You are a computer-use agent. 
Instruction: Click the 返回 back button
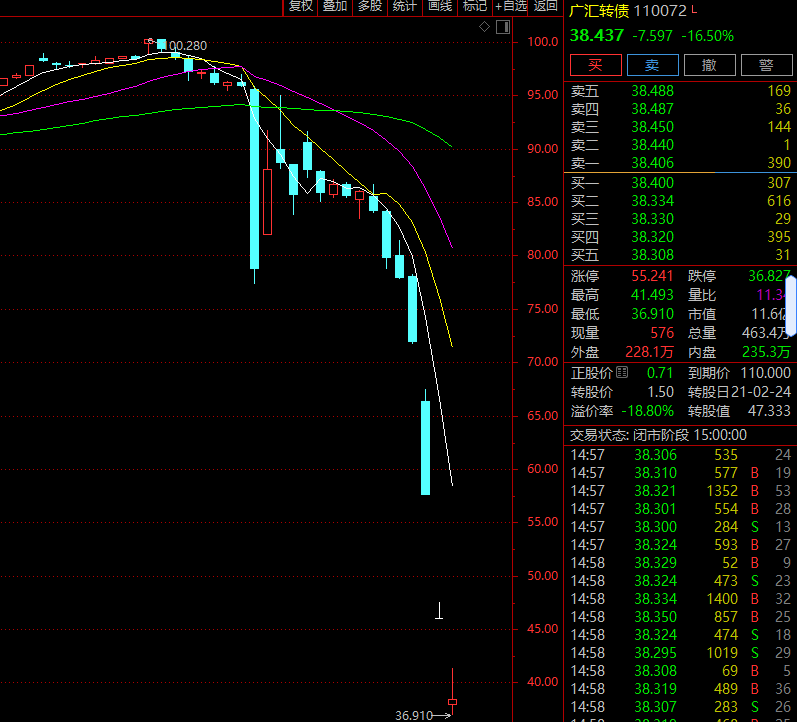(x=546, y=6)
